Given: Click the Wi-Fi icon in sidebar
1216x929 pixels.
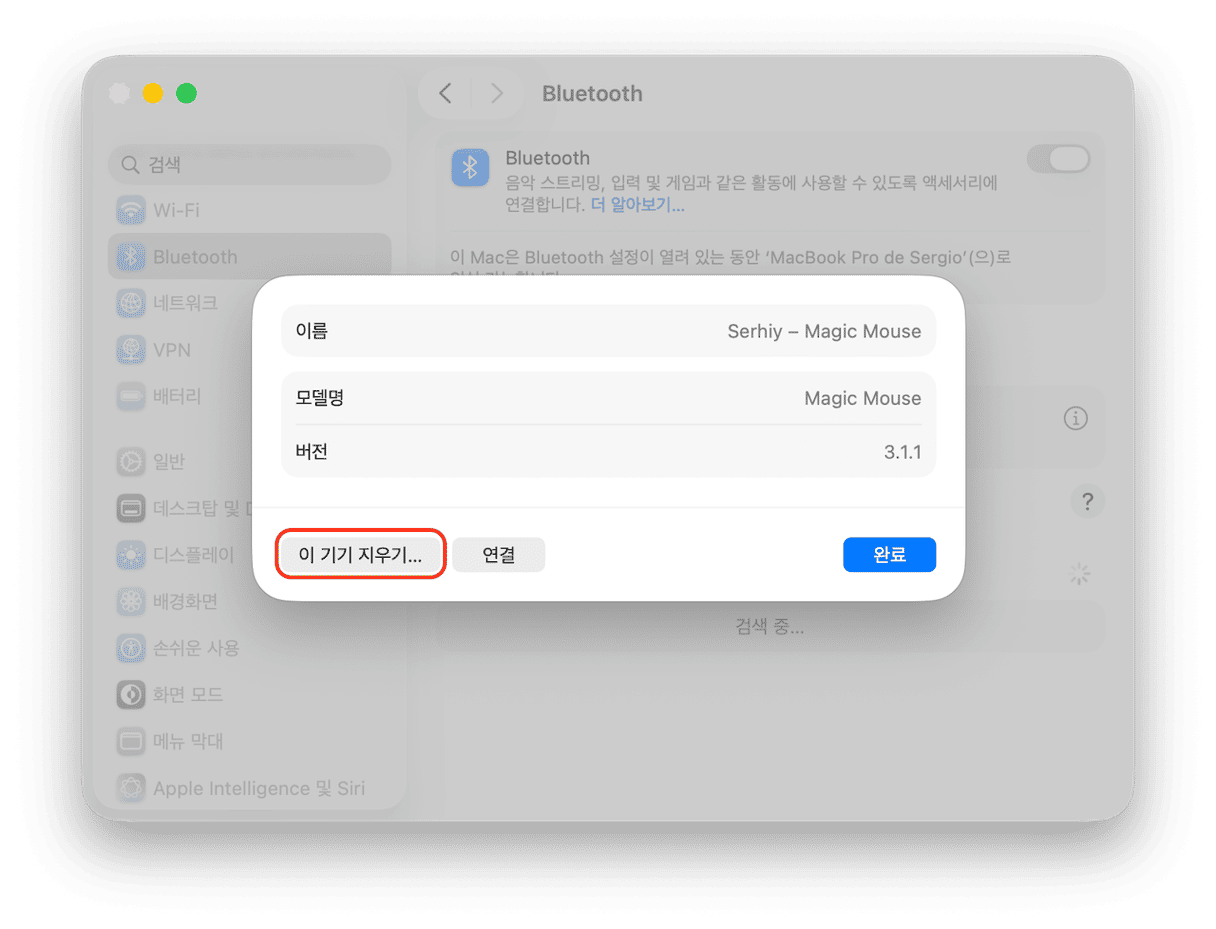Looking at the screenshot, I should tap(131, 211).
